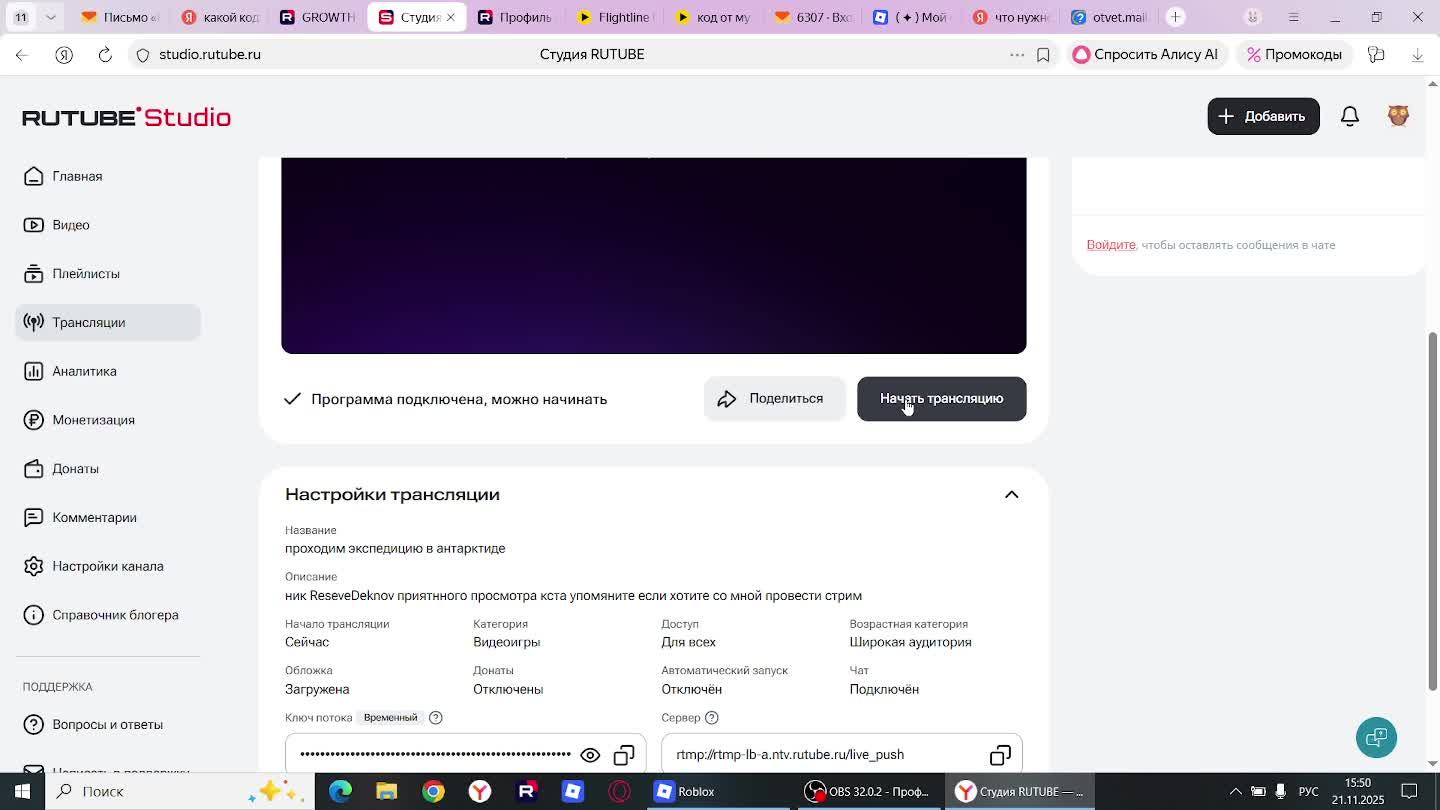Click the stream preview player
The height and width of the screenshot is (810, 1440).
click(653, 255)
